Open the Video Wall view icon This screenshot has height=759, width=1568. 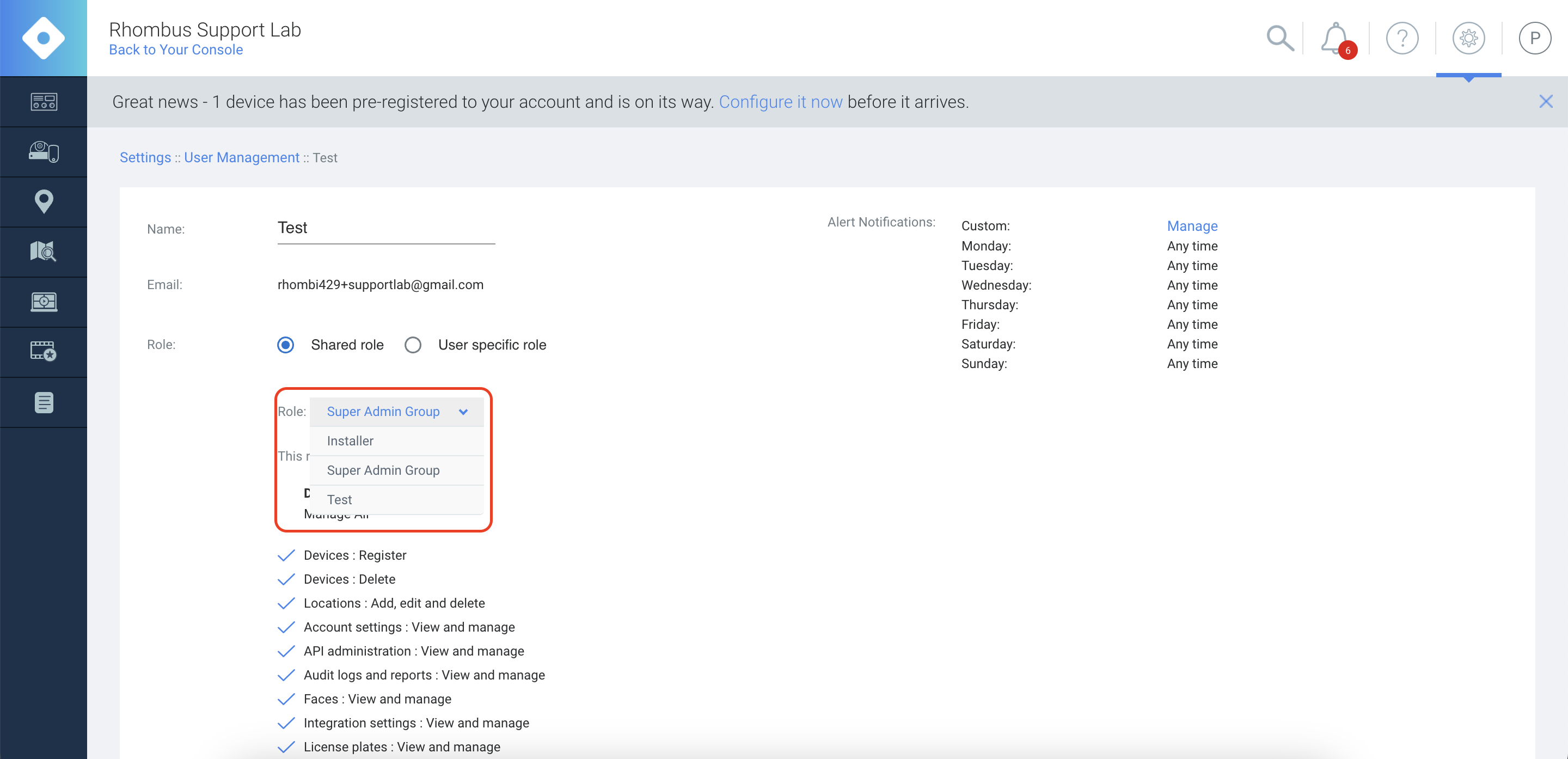point(43,301)
